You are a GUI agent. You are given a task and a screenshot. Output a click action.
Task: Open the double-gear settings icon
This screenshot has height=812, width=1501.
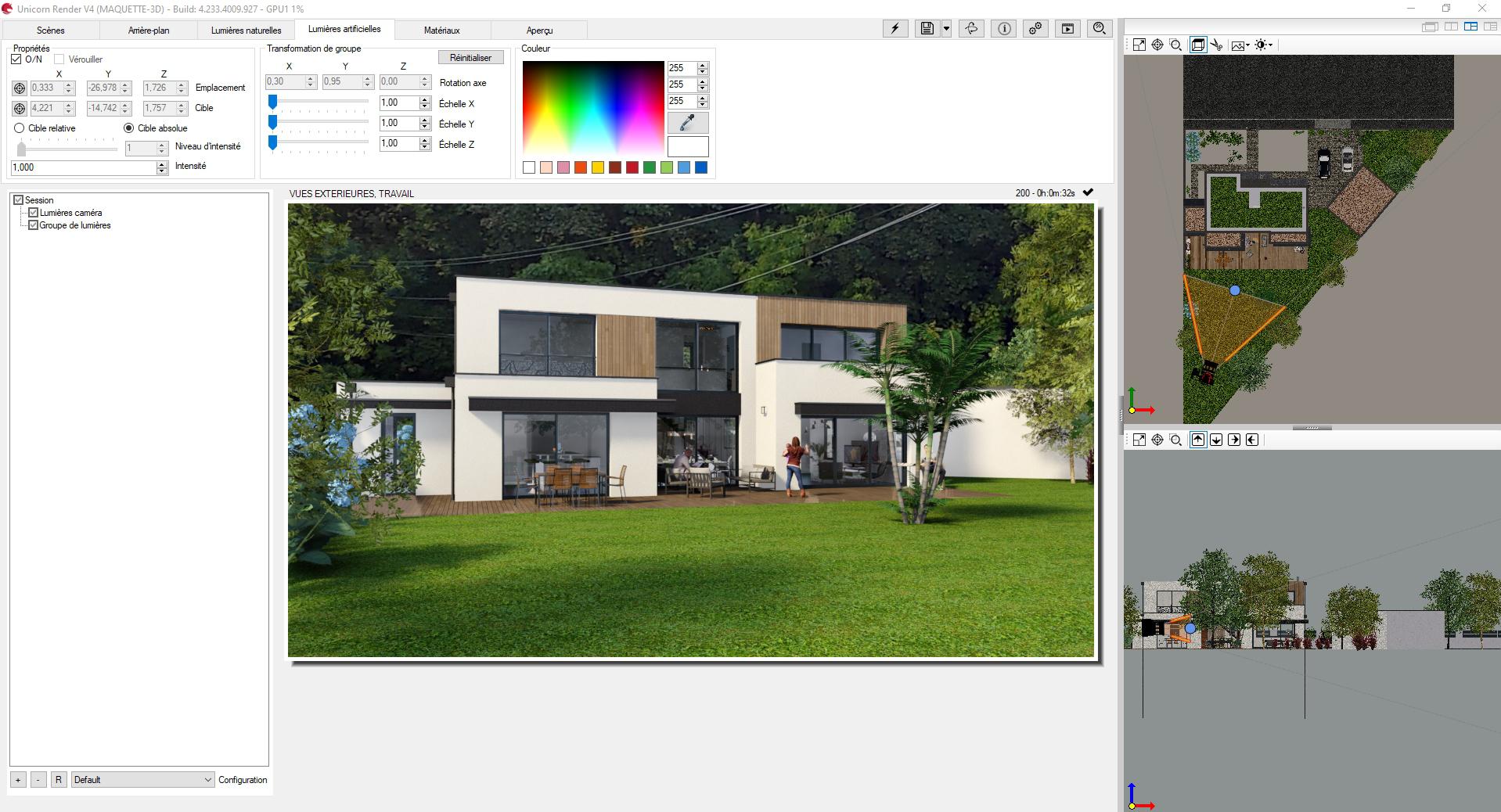click(1035, 29)
